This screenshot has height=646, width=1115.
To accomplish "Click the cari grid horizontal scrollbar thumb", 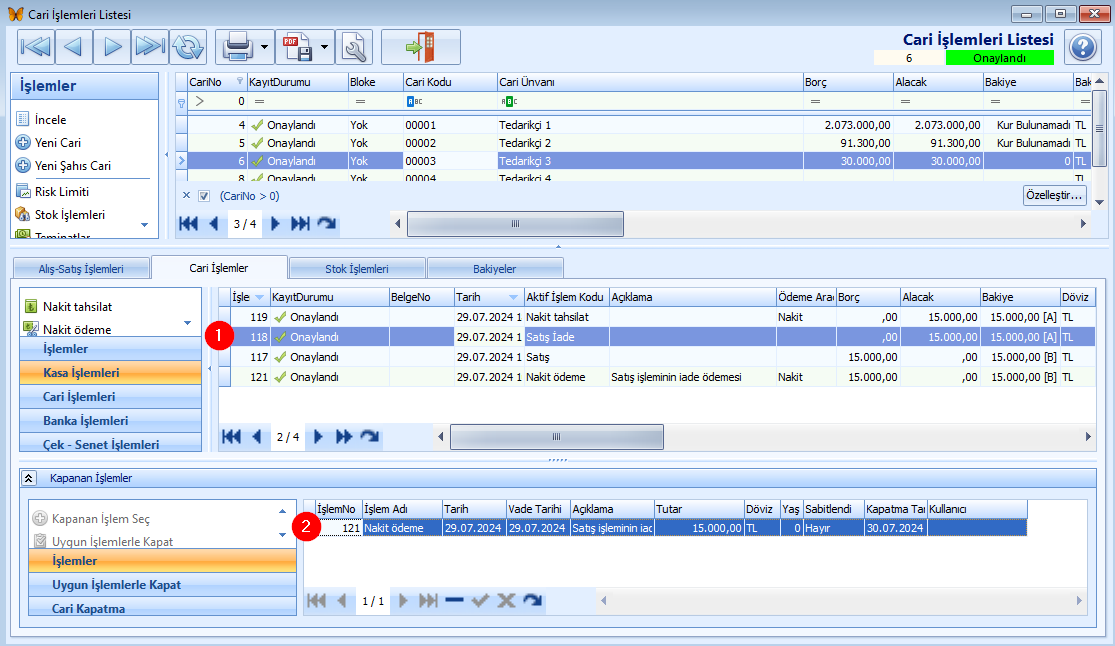I will 516,223.
